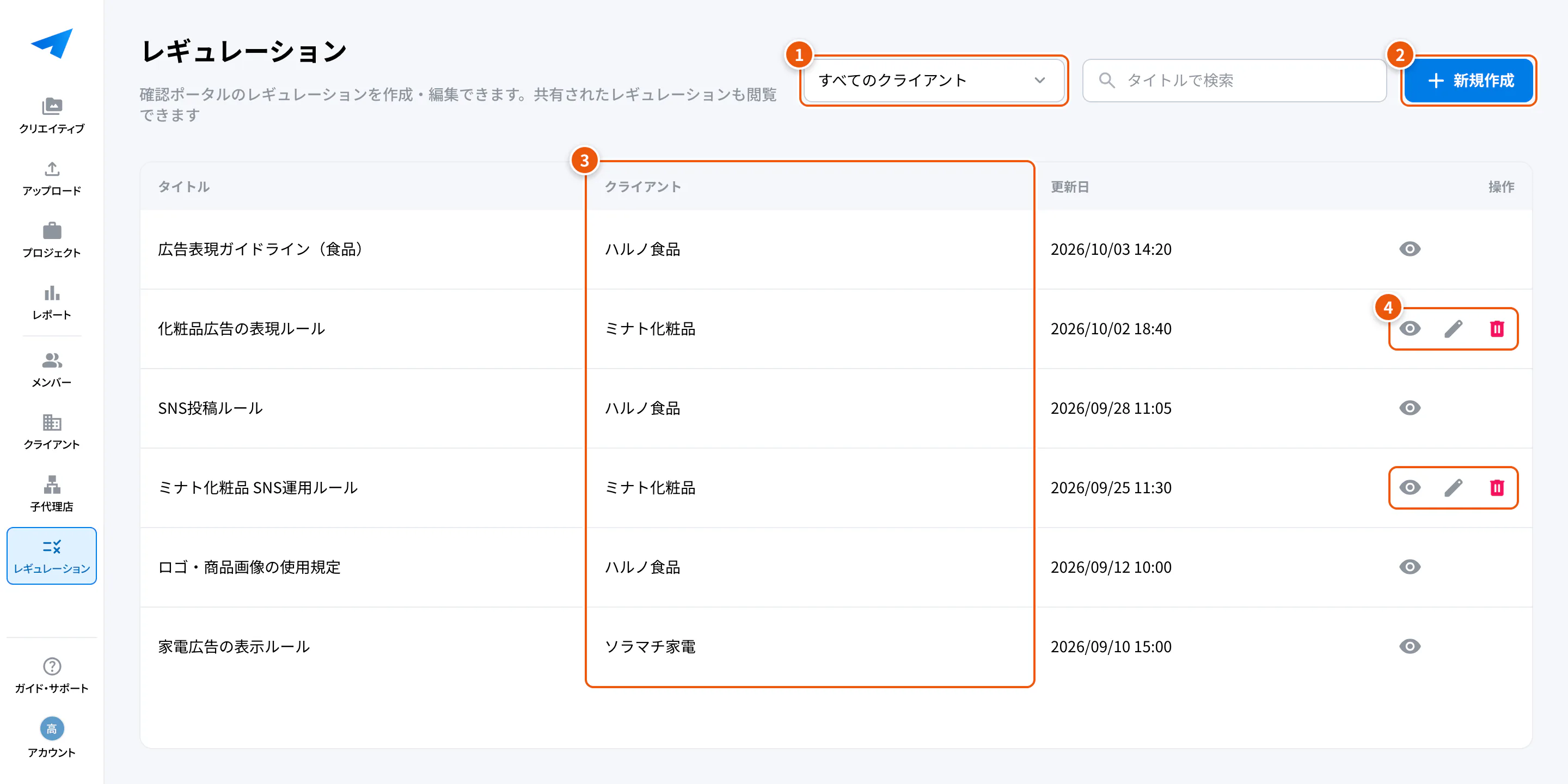Screen dimensions: 1568x784
Task: Click the ソラマチ家電 client cell
Action: pyautogui.click(x=650, y=646)
